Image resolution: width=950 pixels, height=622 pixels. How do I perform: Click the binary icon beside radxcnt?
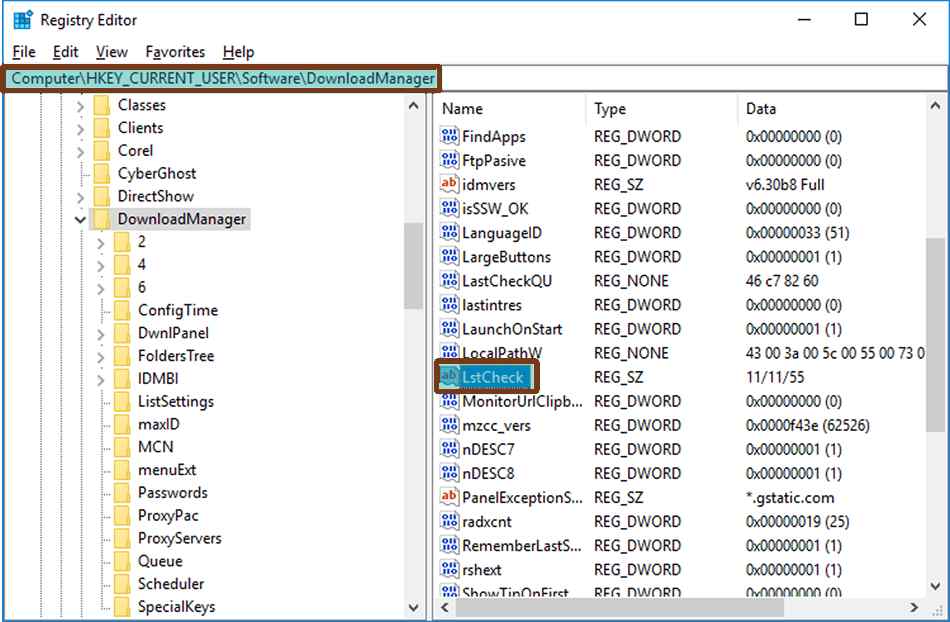pos(447,522)
